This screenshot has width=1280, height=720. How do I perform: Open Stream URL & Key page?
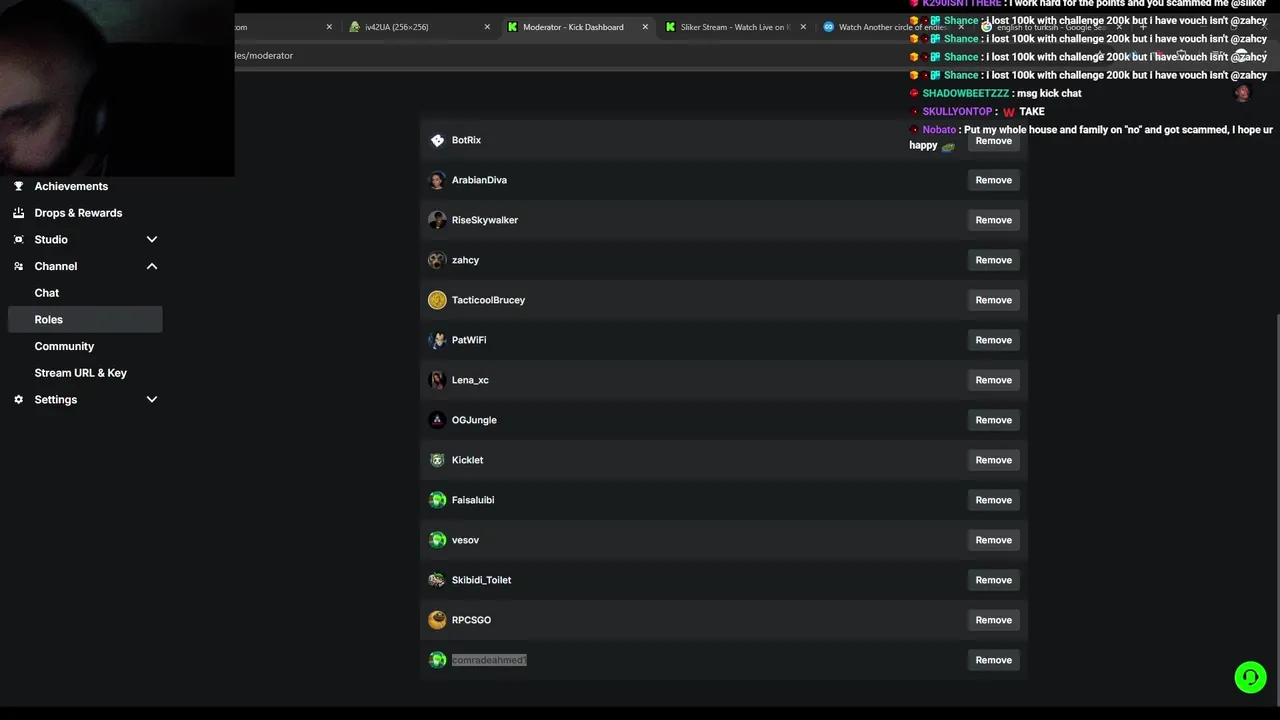[x=80, y=373]
